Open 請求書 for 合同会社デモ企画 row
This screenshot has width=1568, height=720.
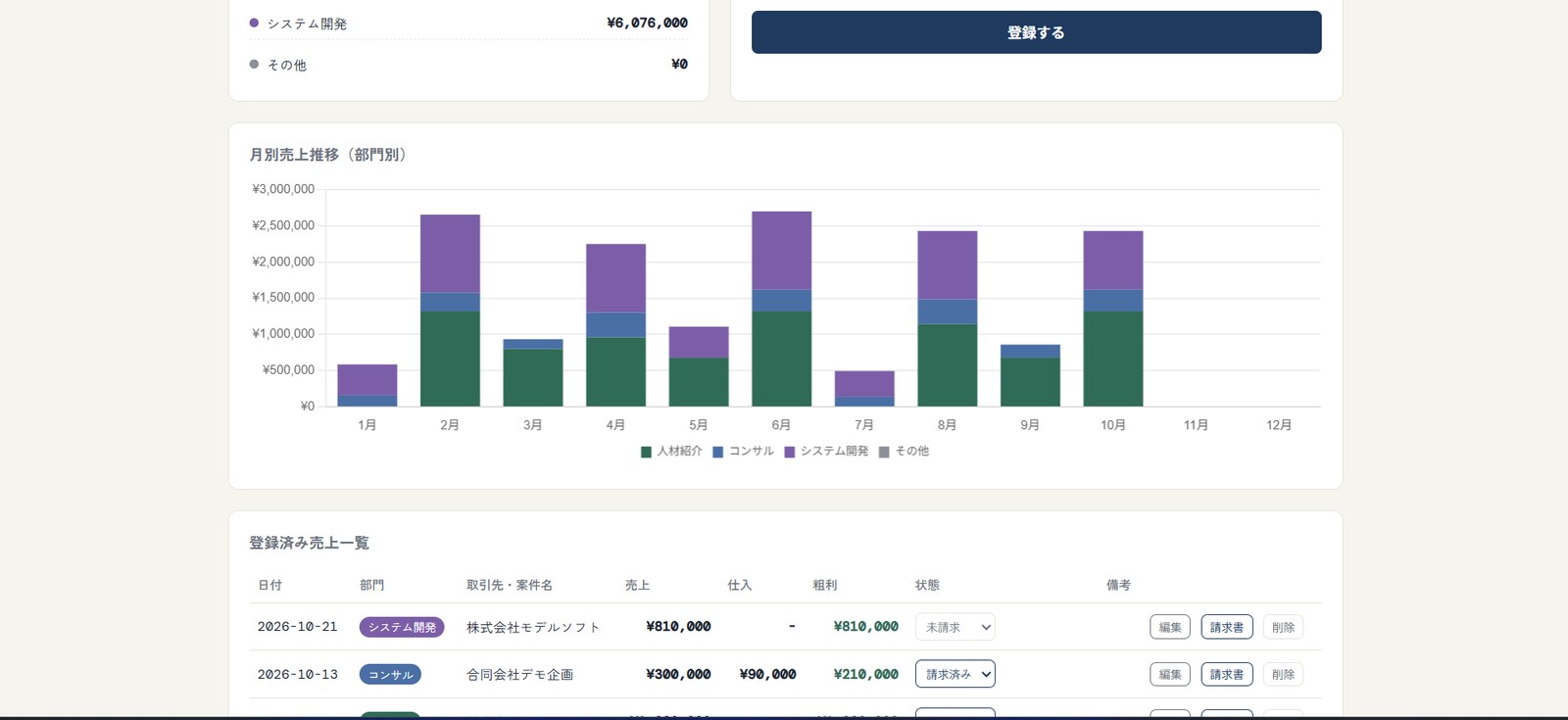pyautogui.click(x=1227, y=674)
